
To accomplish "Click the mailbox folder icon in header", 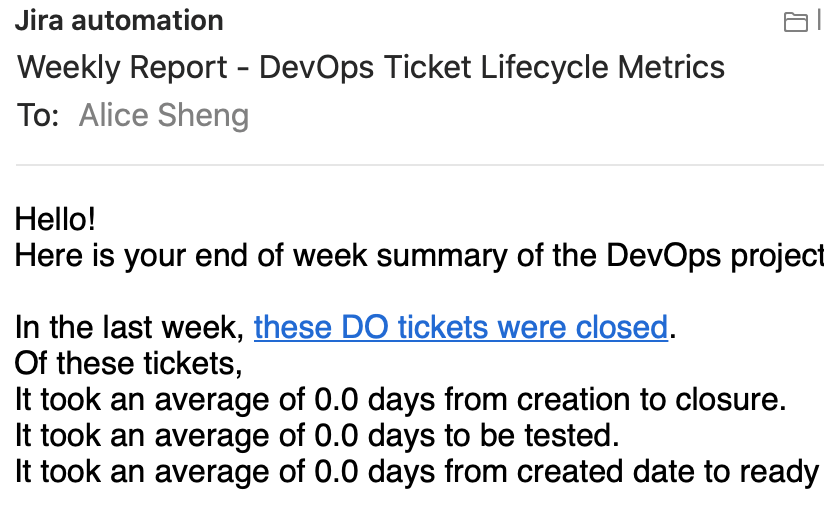I will (795, 22).
